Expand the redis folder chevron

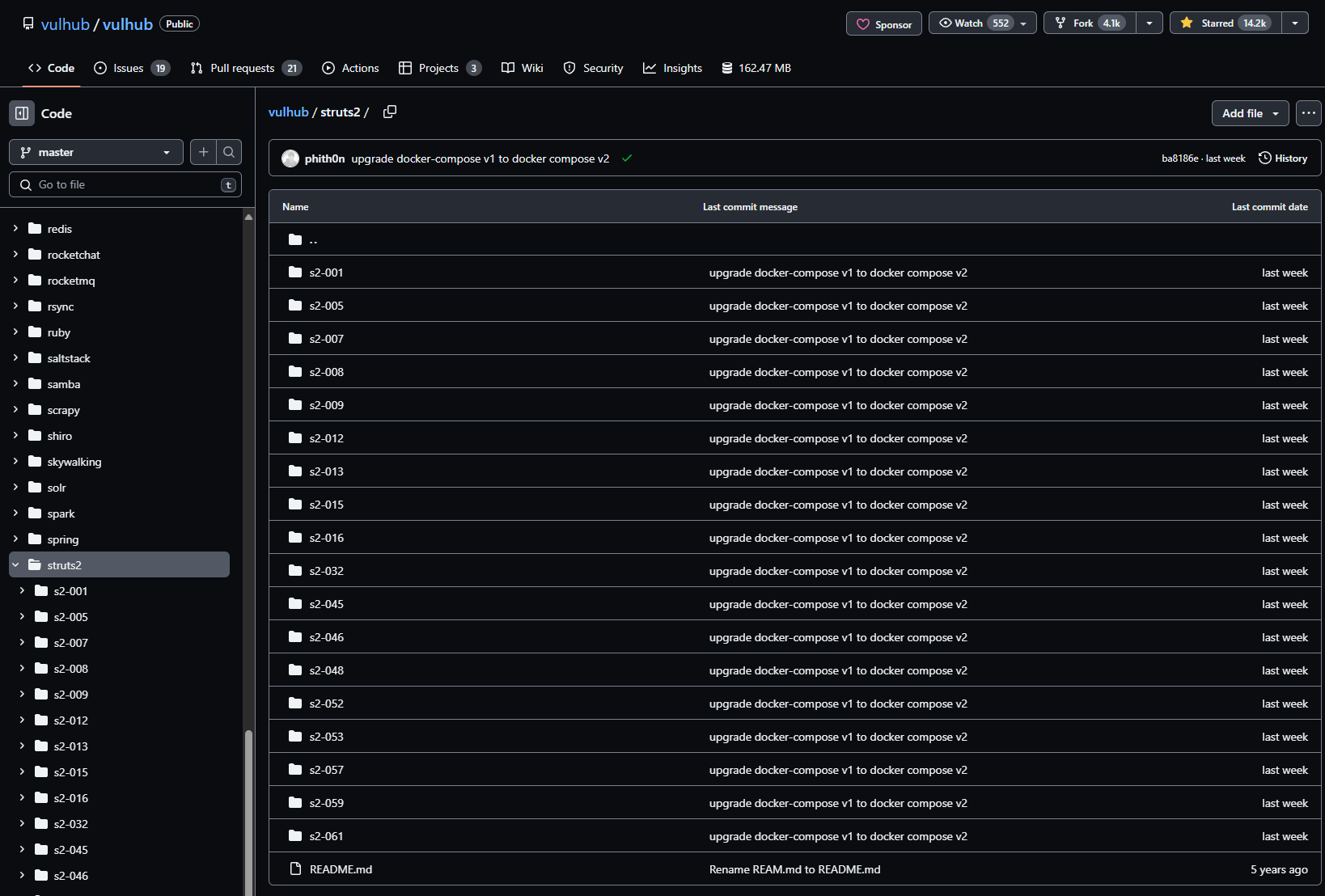[15, 228]
